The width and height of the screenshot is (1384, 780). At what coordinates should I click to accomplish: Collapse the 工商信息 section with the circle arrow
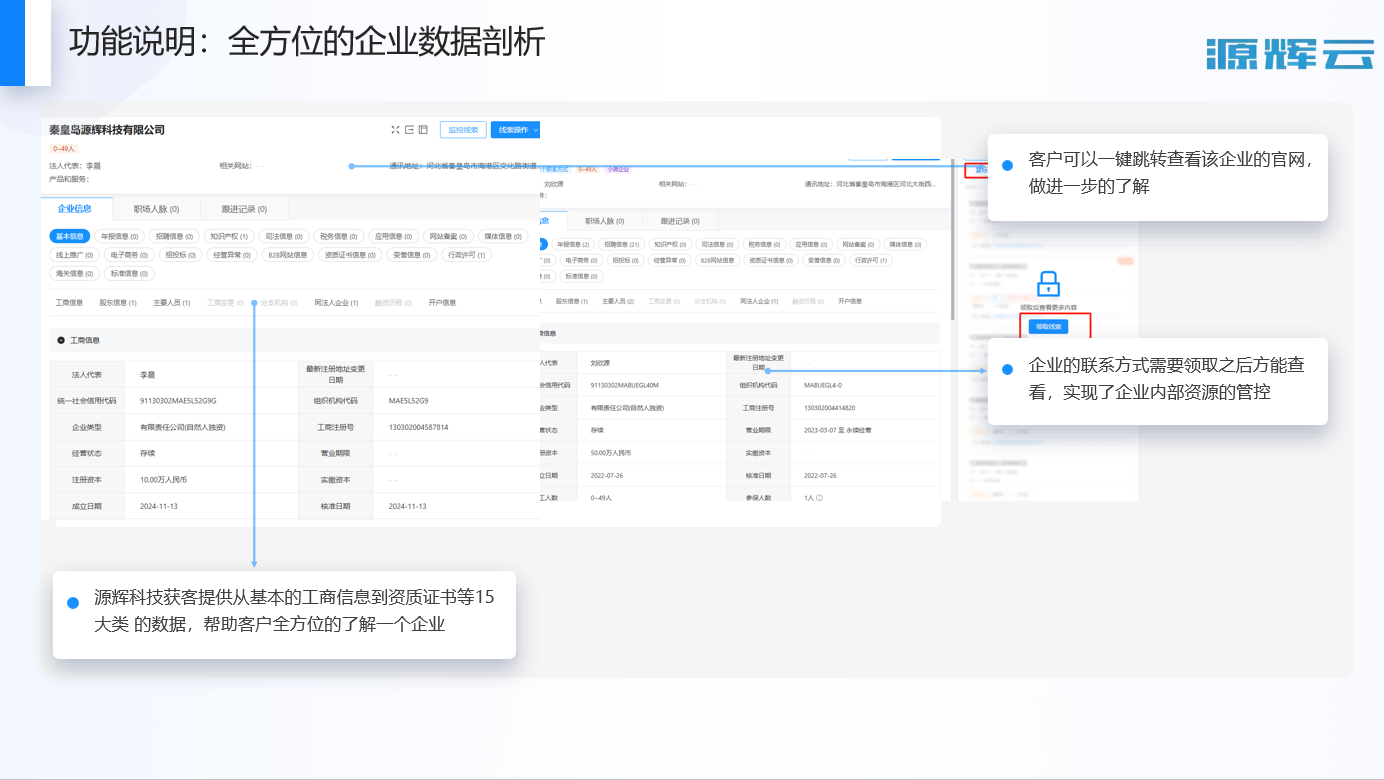pyautogui.click(x=61, y=341)
